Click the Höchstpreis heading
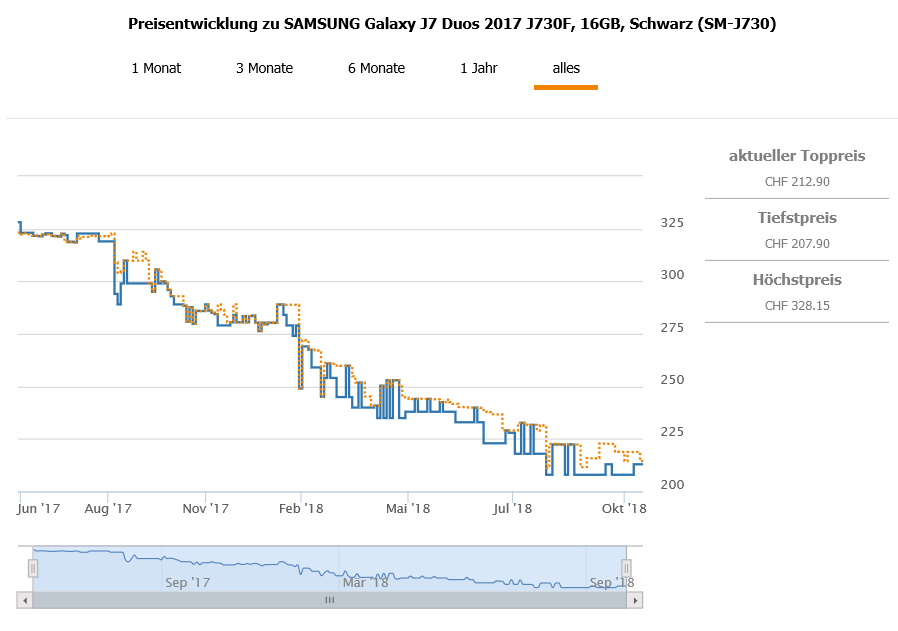 coord(797,279)
